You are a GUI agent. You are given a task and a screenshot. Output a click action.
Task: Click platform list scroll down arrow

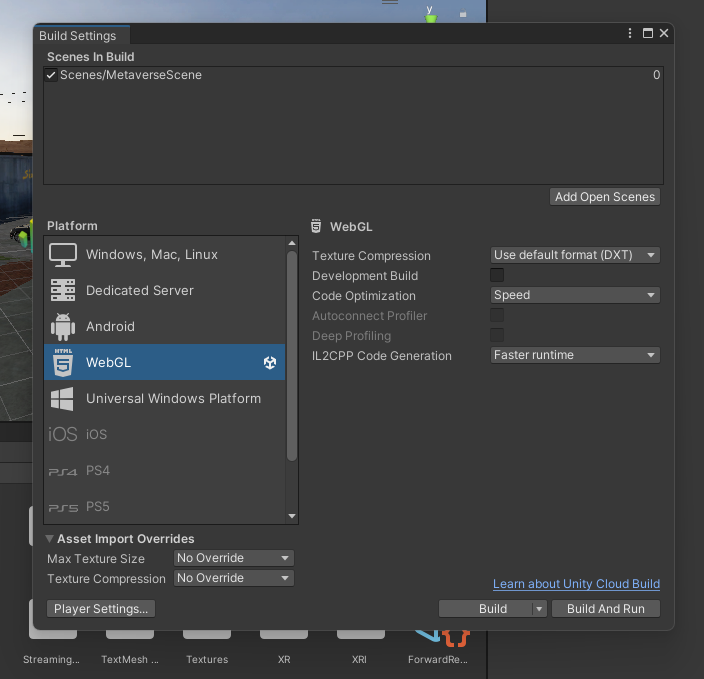point(292,516)
